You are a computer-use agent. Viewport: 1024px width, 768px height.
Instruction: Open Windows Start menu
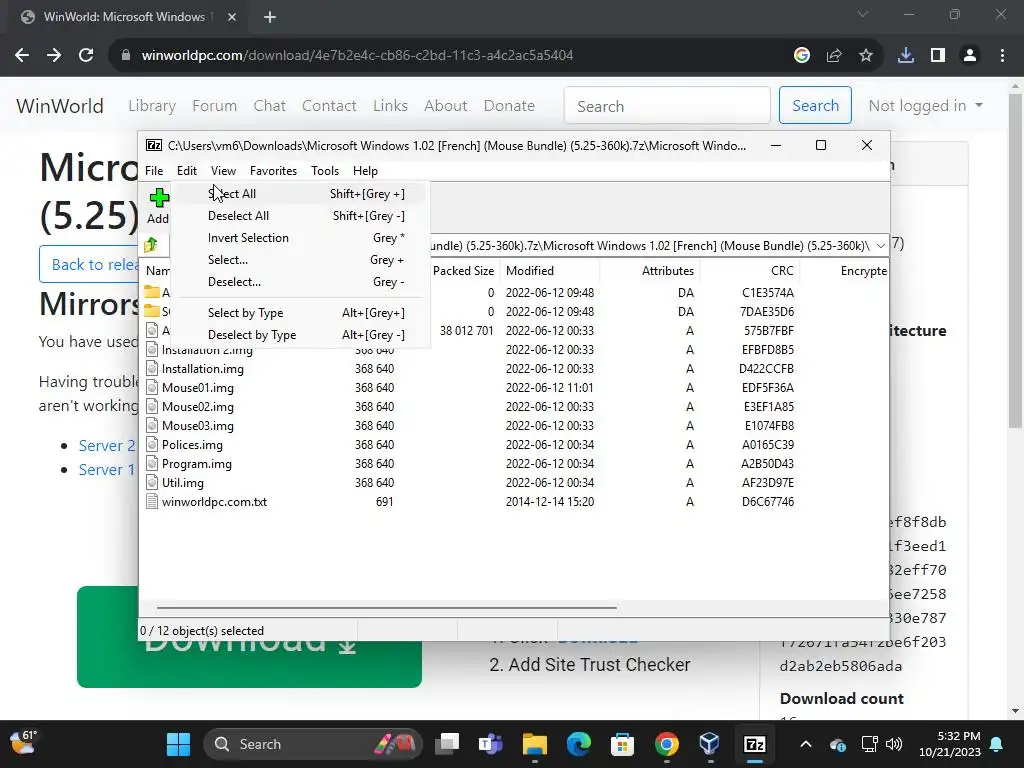178,744
